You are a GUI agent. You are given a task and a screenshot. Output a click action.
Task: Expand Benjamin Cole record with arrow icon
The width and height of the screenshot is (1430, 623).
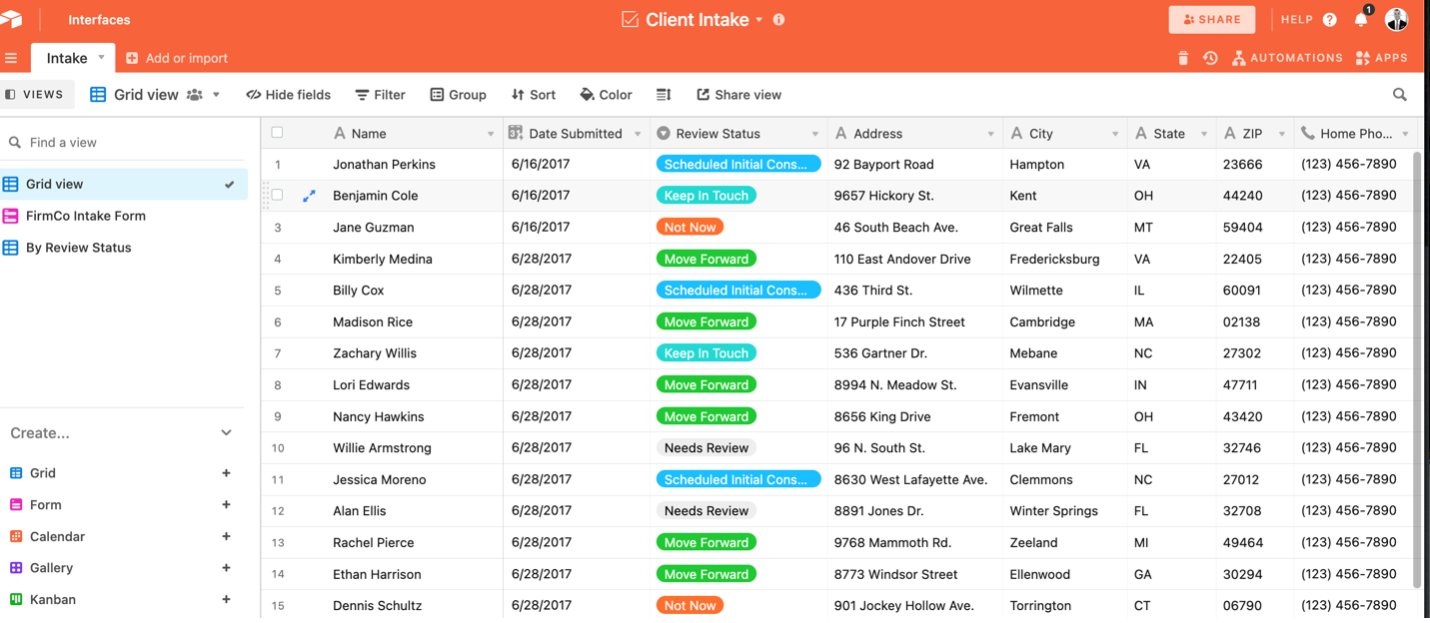(x=309, y=196)
